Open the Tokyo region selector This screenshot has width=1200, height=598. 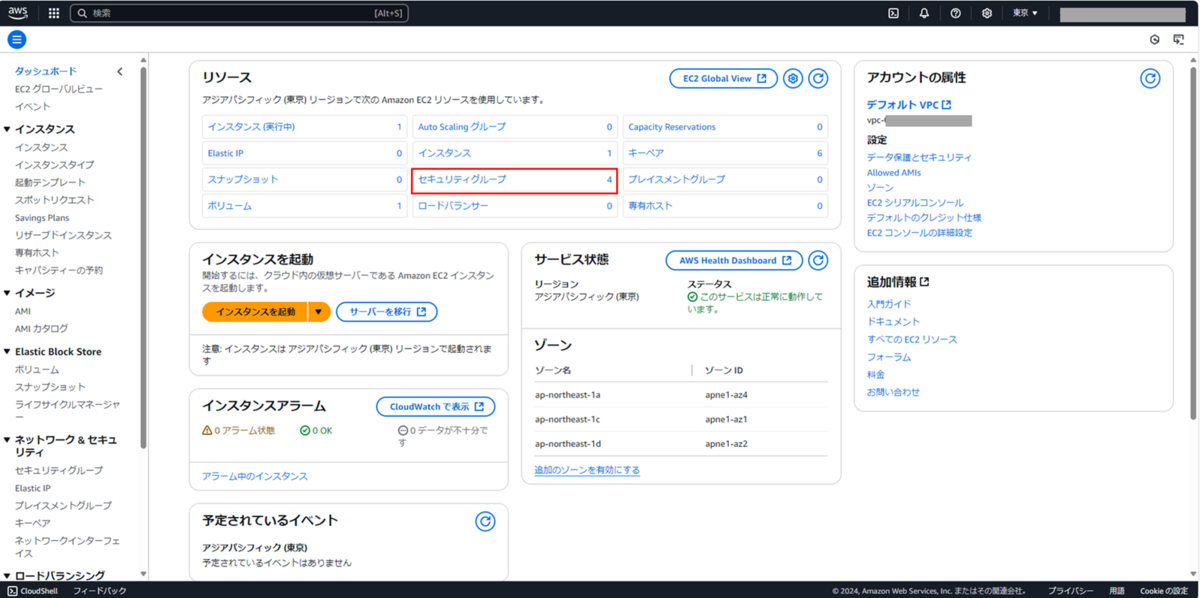pos(1025,13)
